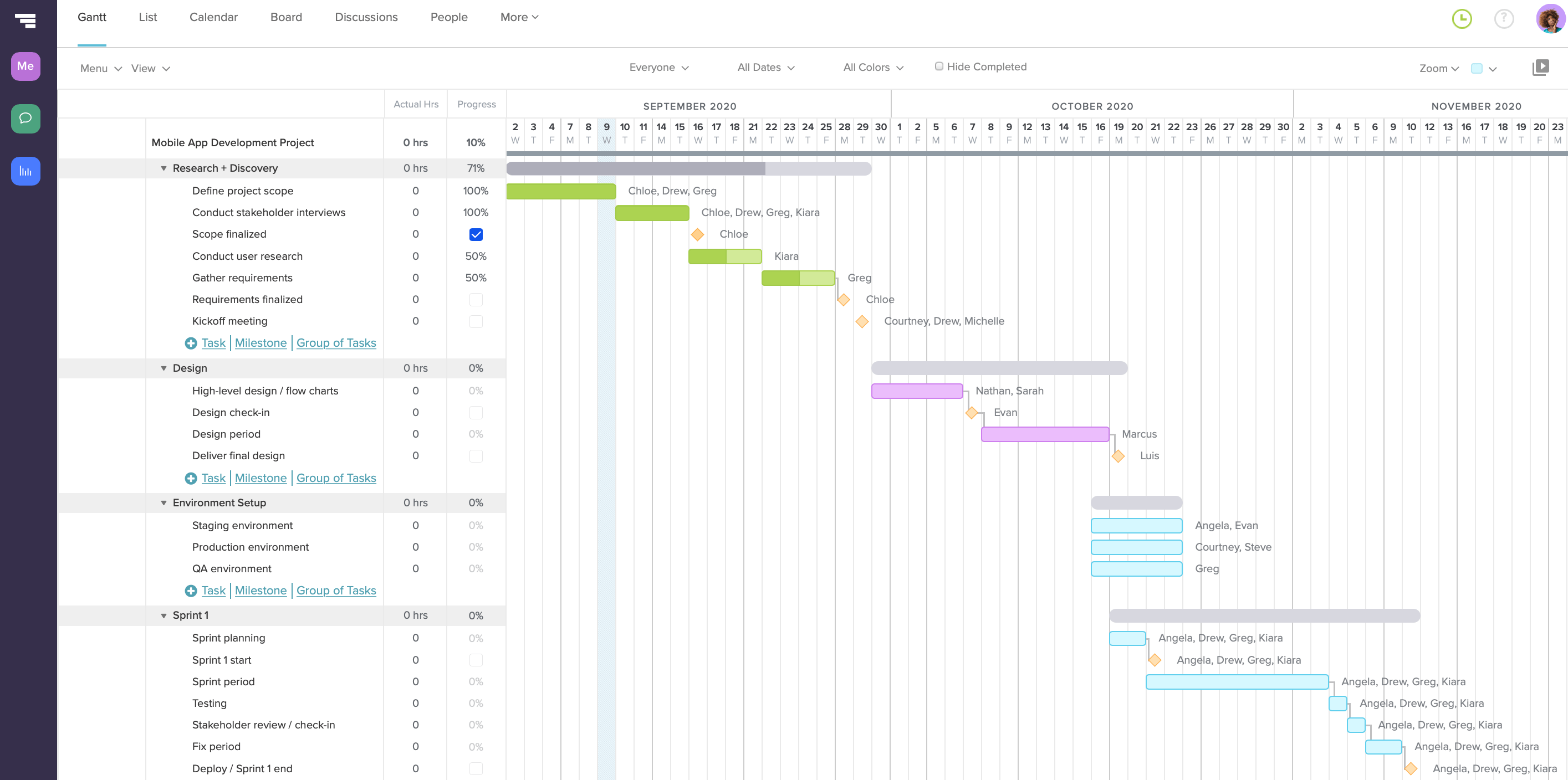Open the Everyone people filter dropdown
1568x780 pixels.
click(x=659, y=68)
